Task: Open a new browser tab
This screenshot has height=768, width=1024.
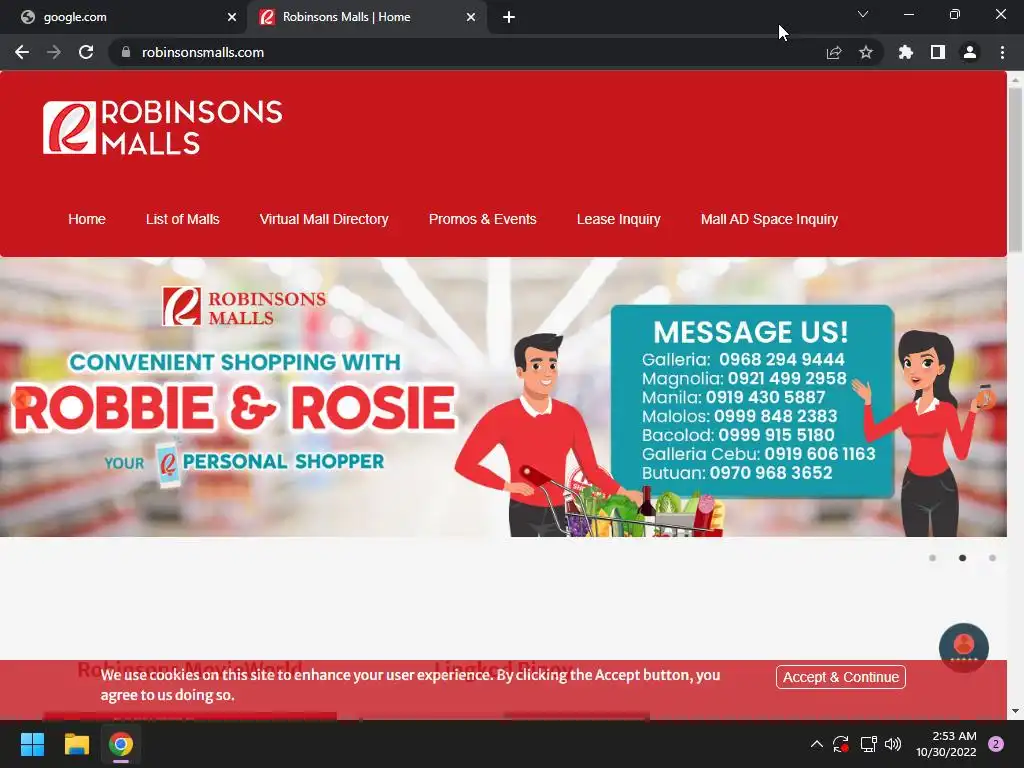Action: tap(509, 17)
